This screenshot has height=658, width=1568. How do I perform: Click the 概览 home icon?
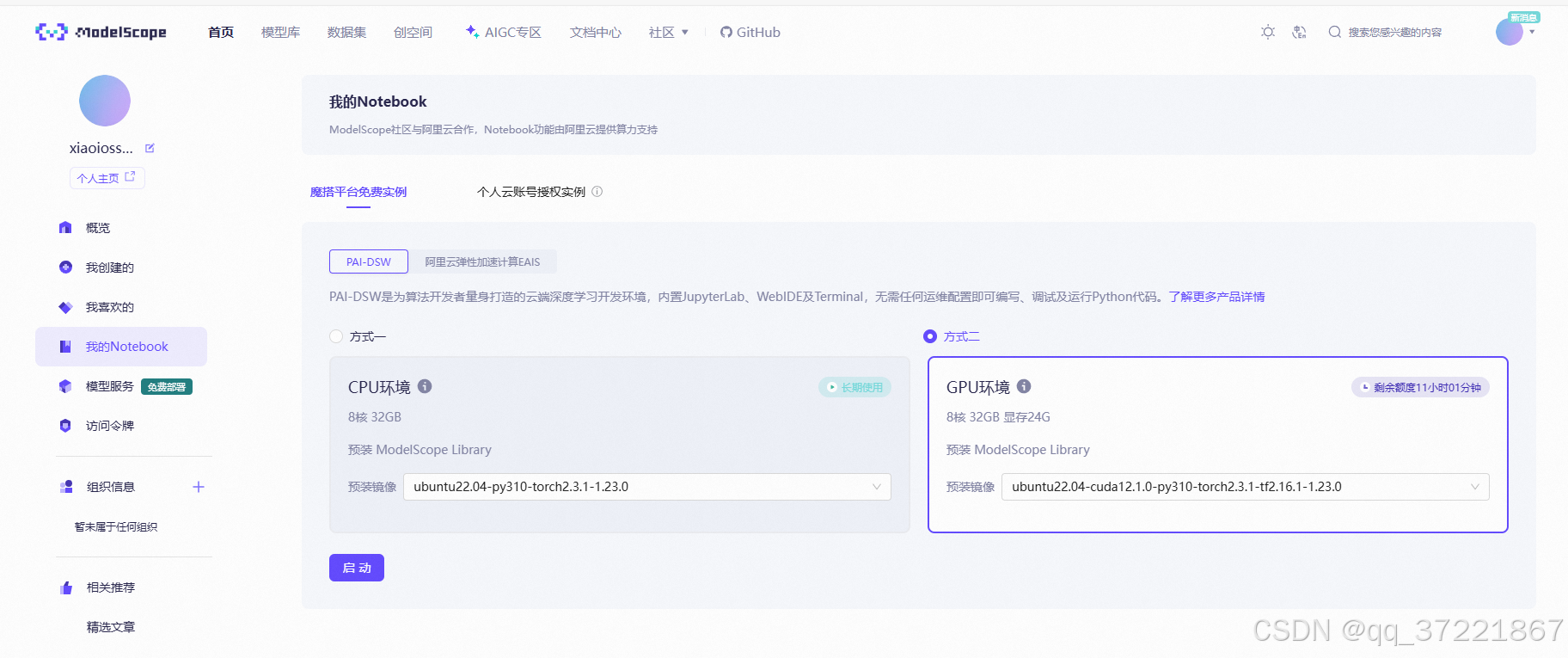65,228
